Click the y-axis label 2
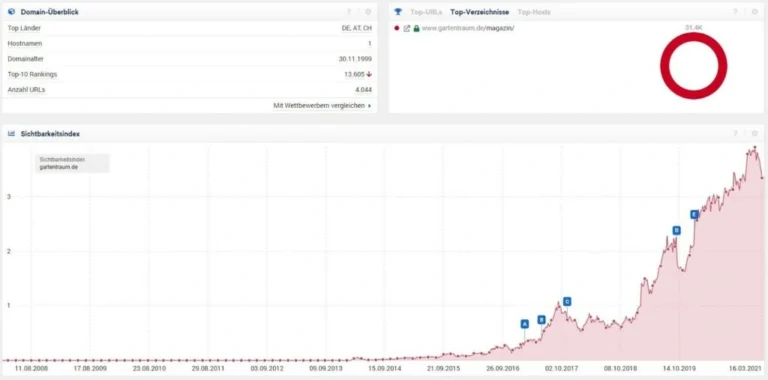 coord(9,251)
